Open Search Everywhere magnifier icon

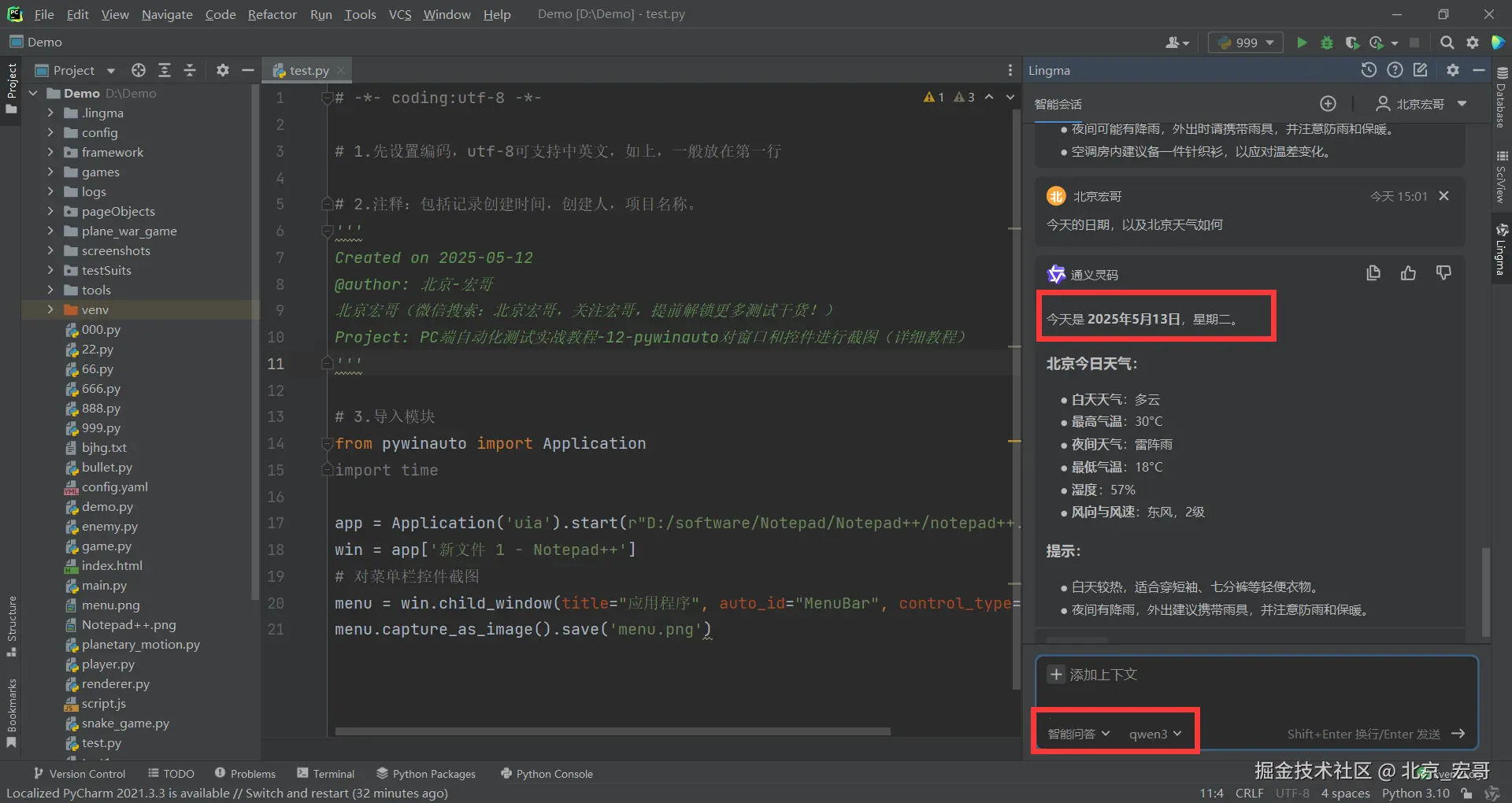click(x=1447, y=43)
